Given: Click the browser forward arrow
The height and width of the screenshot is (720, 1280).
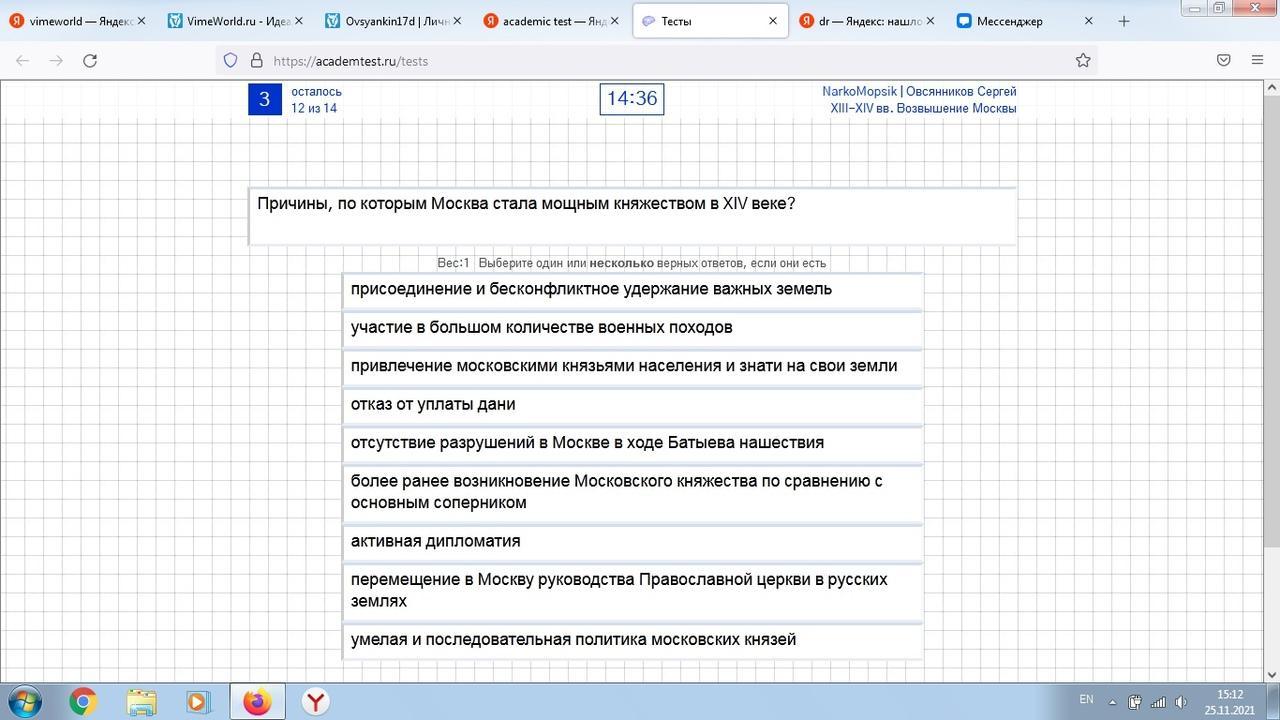Looking at the screenshot, I should point(56,60).
